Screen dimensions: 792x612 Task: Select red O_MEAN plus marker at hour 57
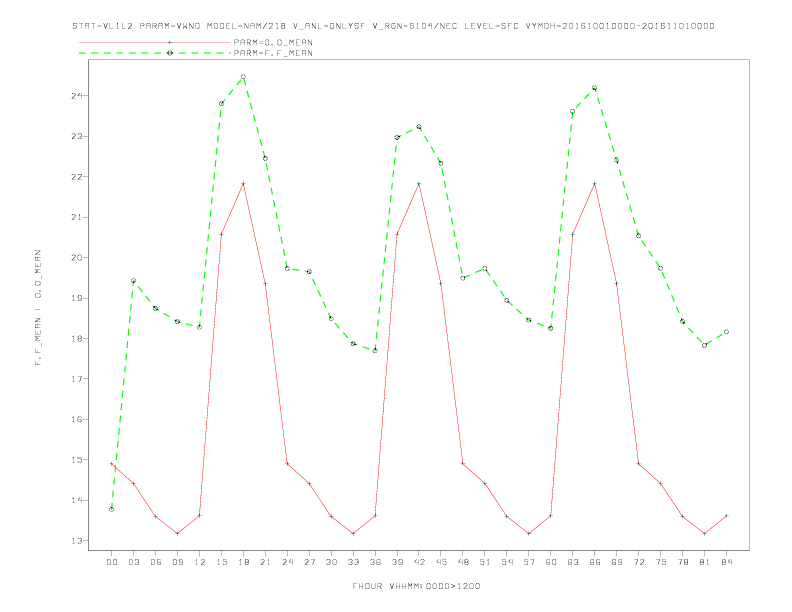click(529, 533)
